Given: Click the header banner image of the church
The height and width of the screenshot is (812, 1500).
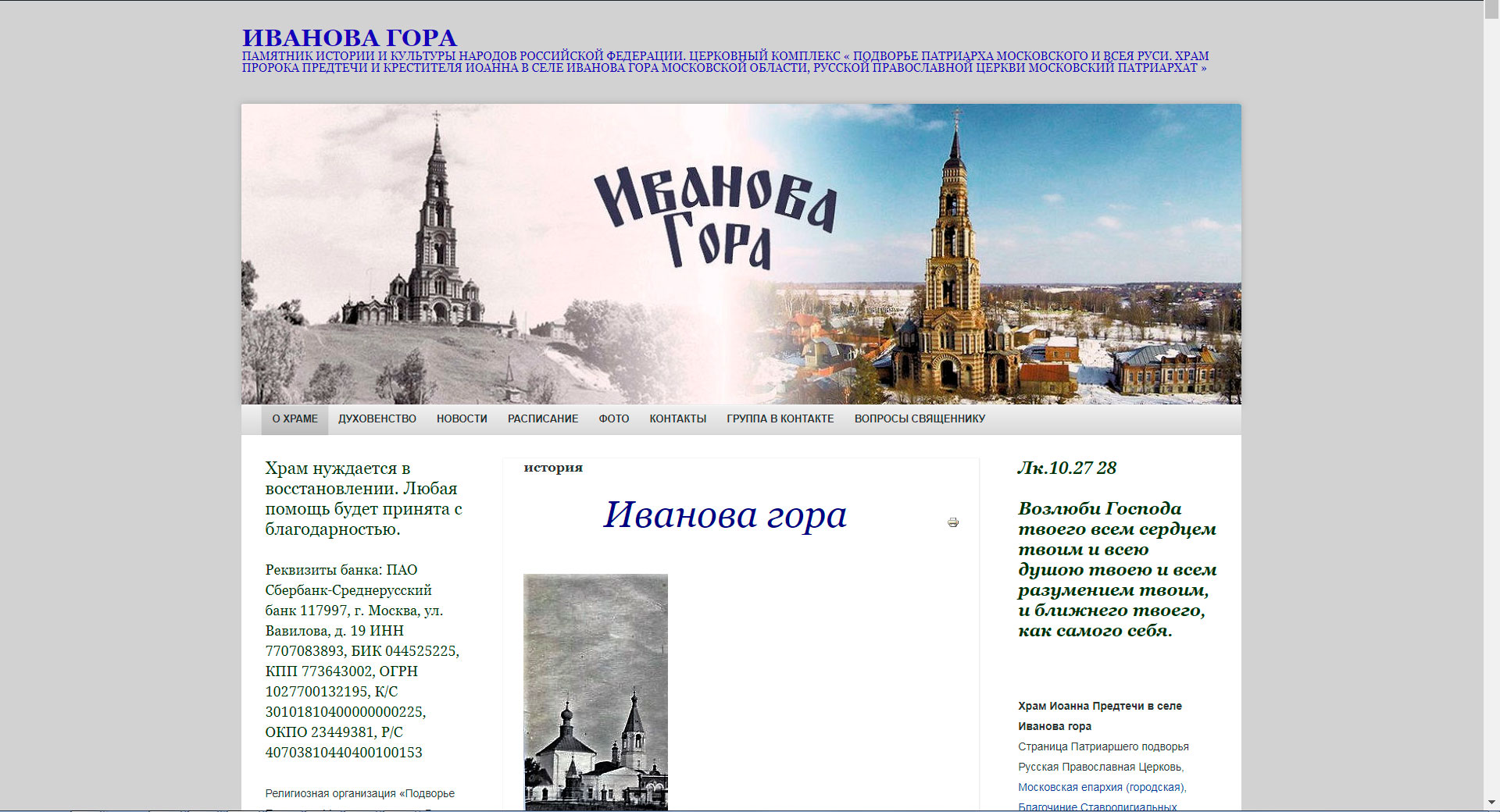Looking at the screenshot, I should click(741, 254).
